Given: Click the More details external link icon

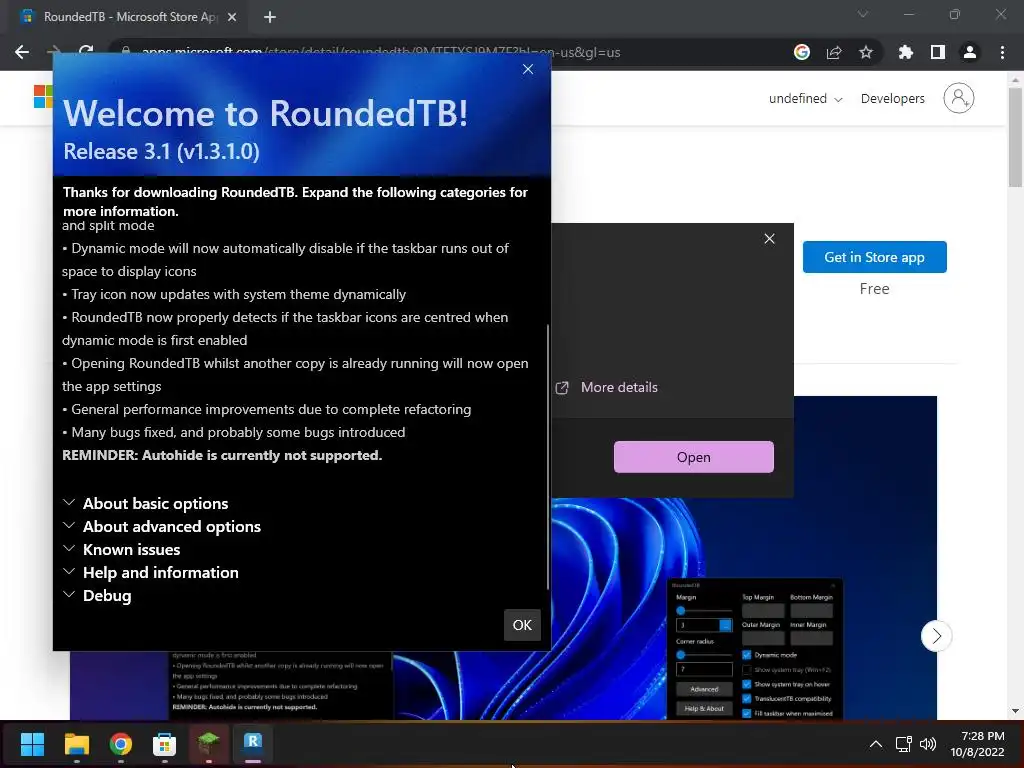Looking at the screenshot, I should 562,388.
